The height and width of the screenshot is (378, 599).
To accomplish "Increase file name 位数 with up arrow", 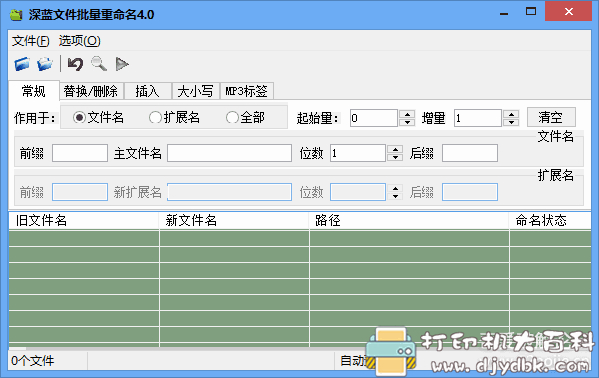I will [395, 149].
